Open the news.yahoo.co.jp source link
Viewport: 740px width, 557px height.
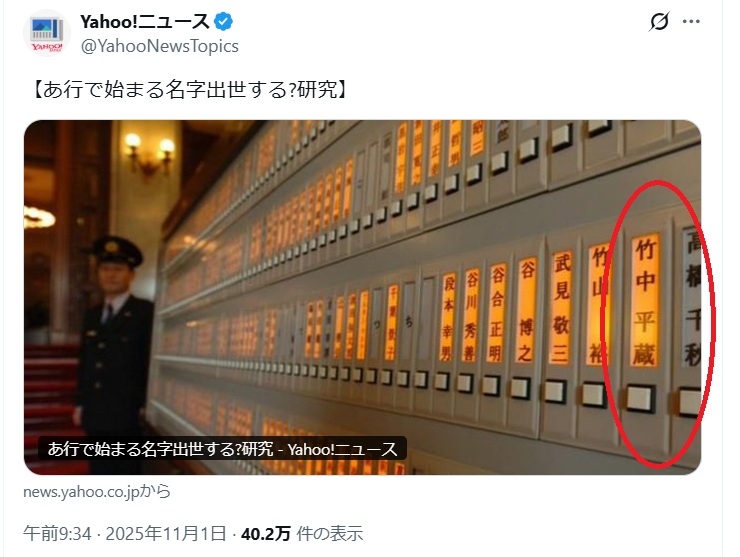pyautogui.click(x=97, y=492)
